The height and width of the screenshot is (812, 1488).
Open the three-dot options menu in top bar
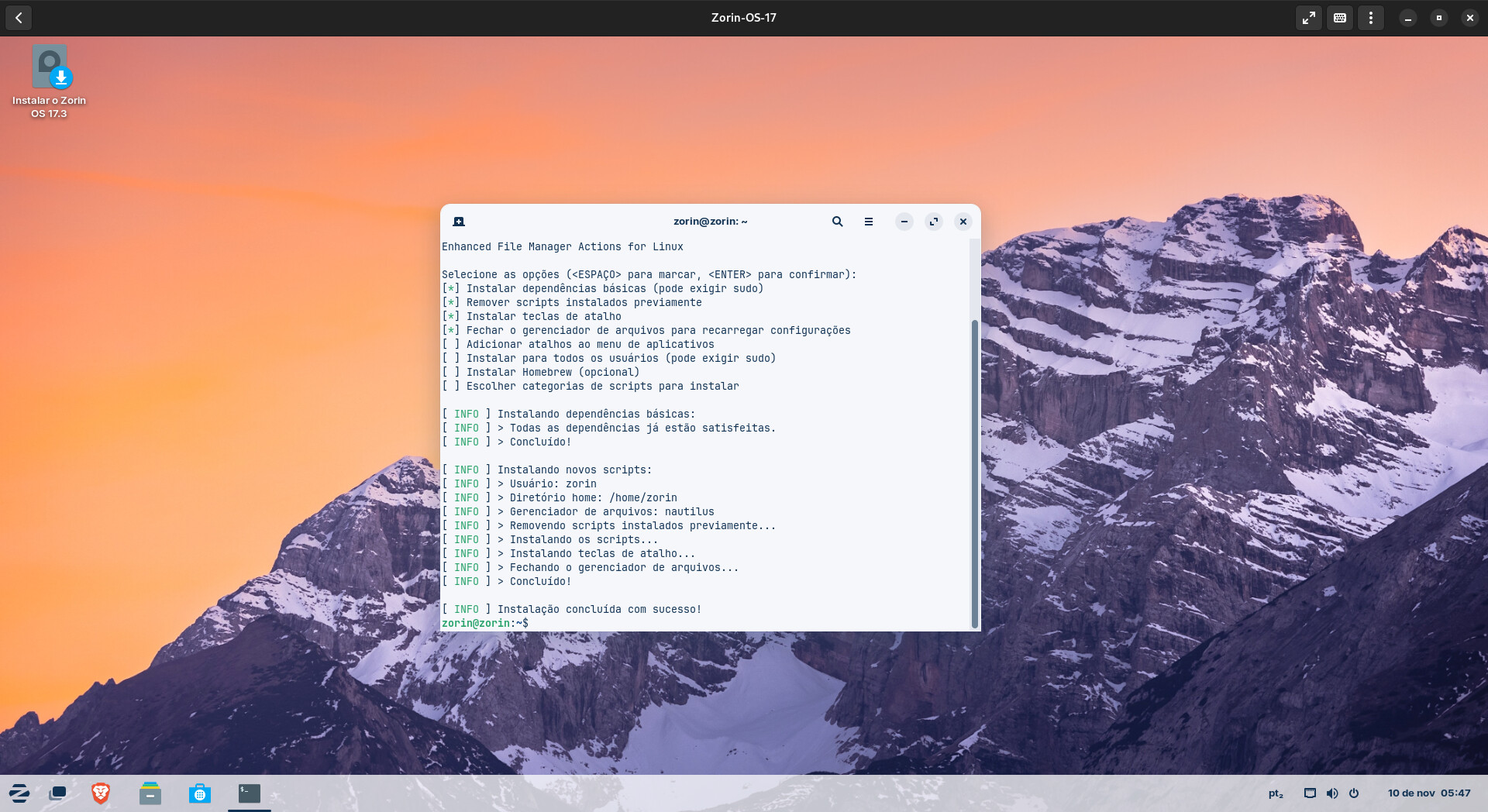pos(1371,18)
